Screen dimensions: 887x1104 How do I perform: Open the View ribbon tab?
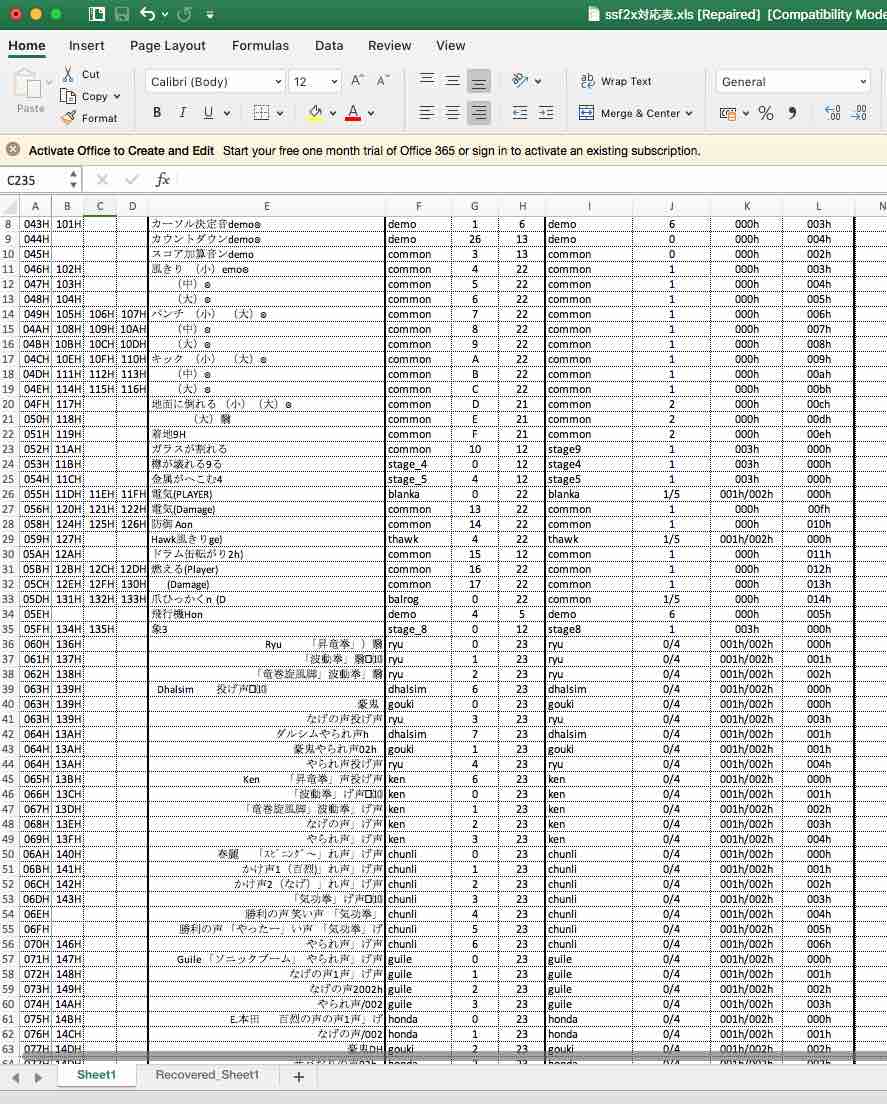(451, 46)
